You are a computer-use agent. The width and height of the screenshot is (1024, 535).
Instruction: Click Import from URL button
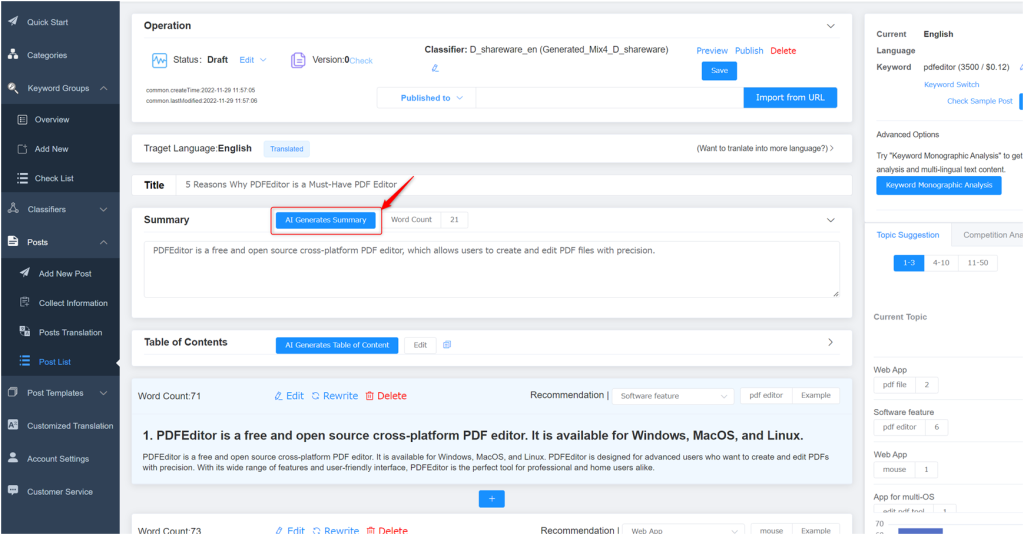(790, 98)
